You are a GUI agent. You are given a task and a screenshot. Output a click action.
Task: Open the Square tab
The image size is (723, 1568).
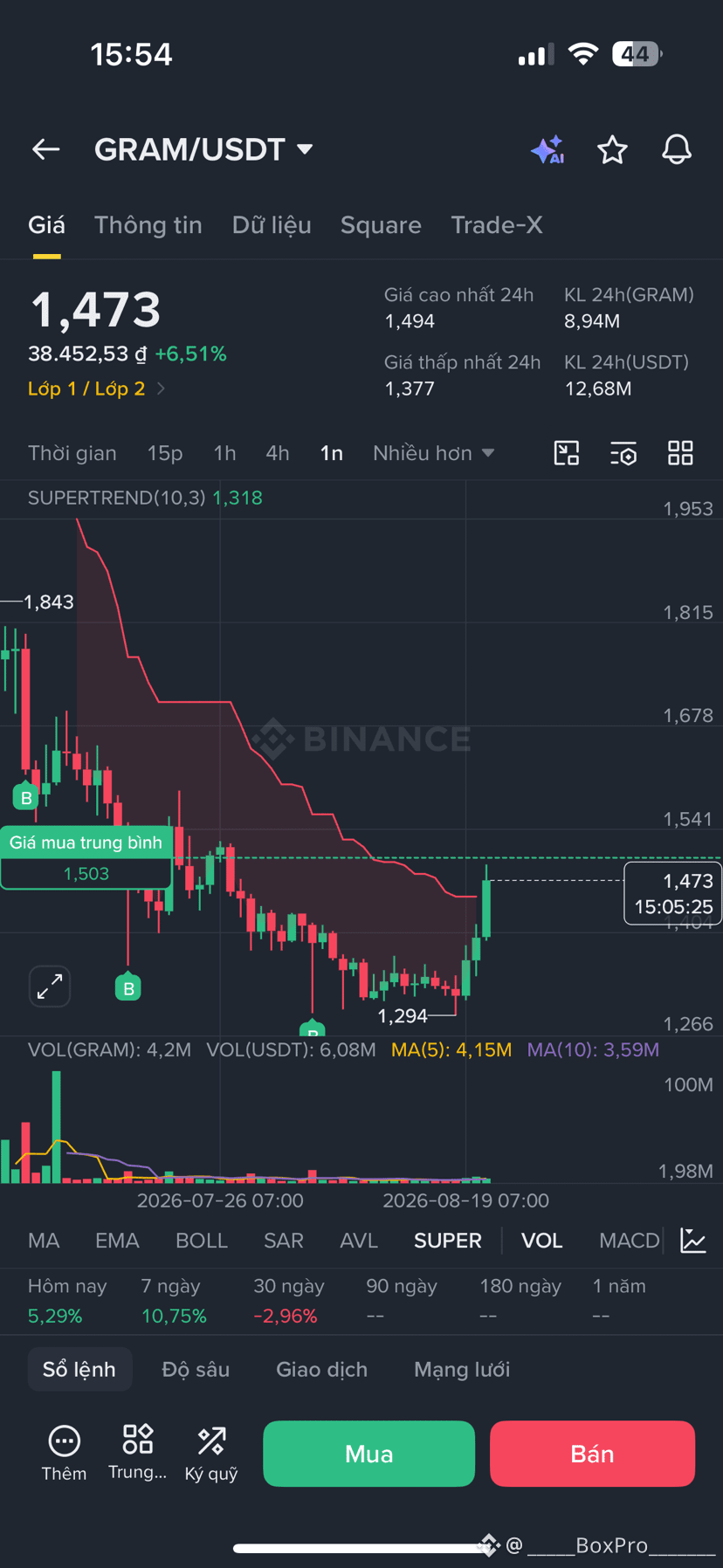coord(381,225)
